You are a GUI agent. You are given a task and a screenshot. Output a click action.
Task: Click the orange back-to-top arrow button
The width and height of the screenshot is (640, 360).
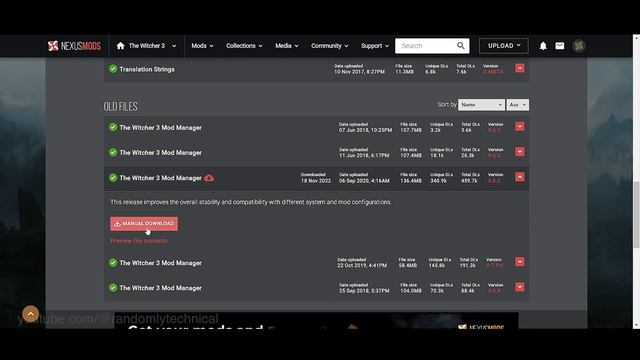(31, 314)
